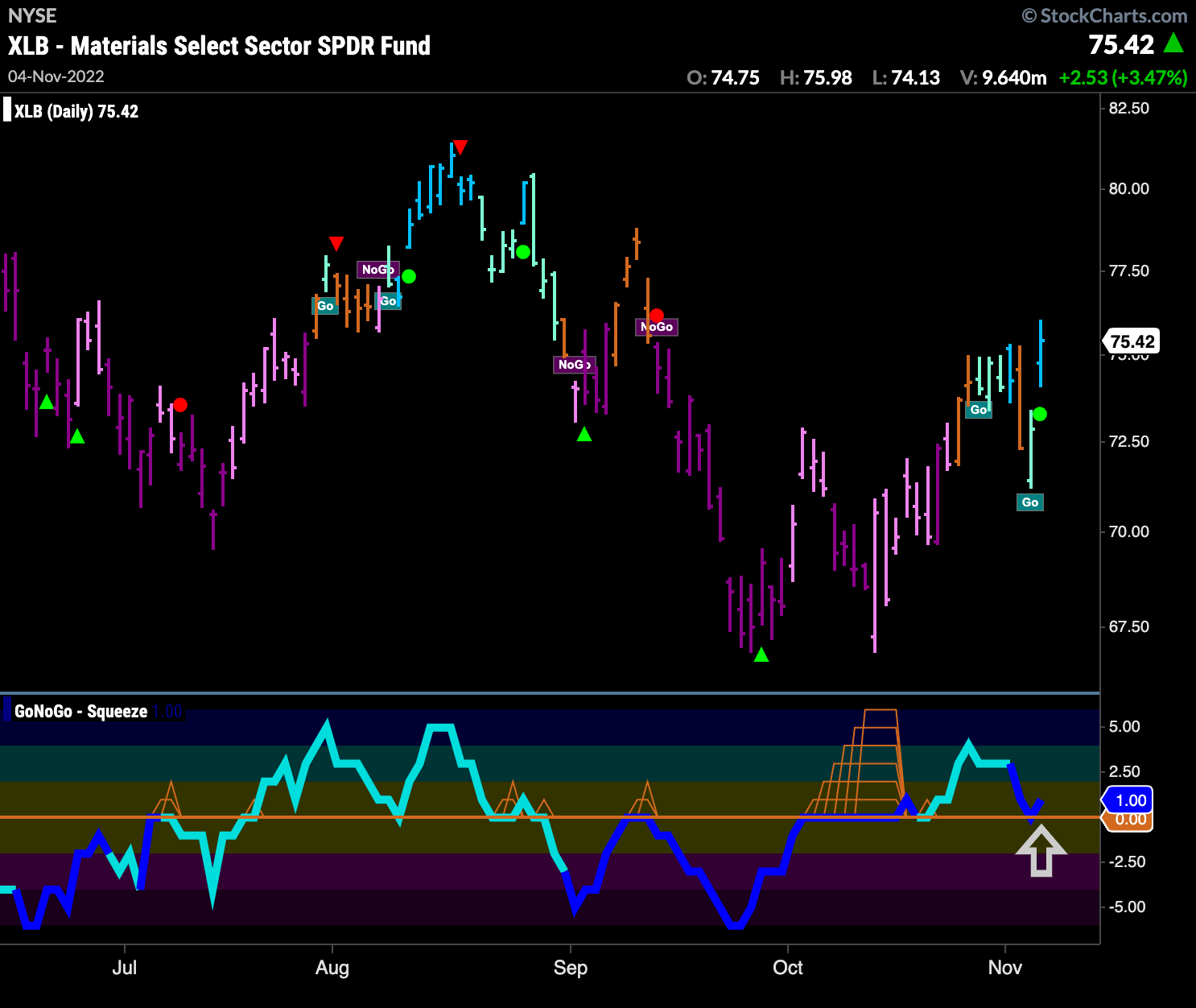
Task: Click the red down-triangle above the first Go label
Action: point(336,243)
